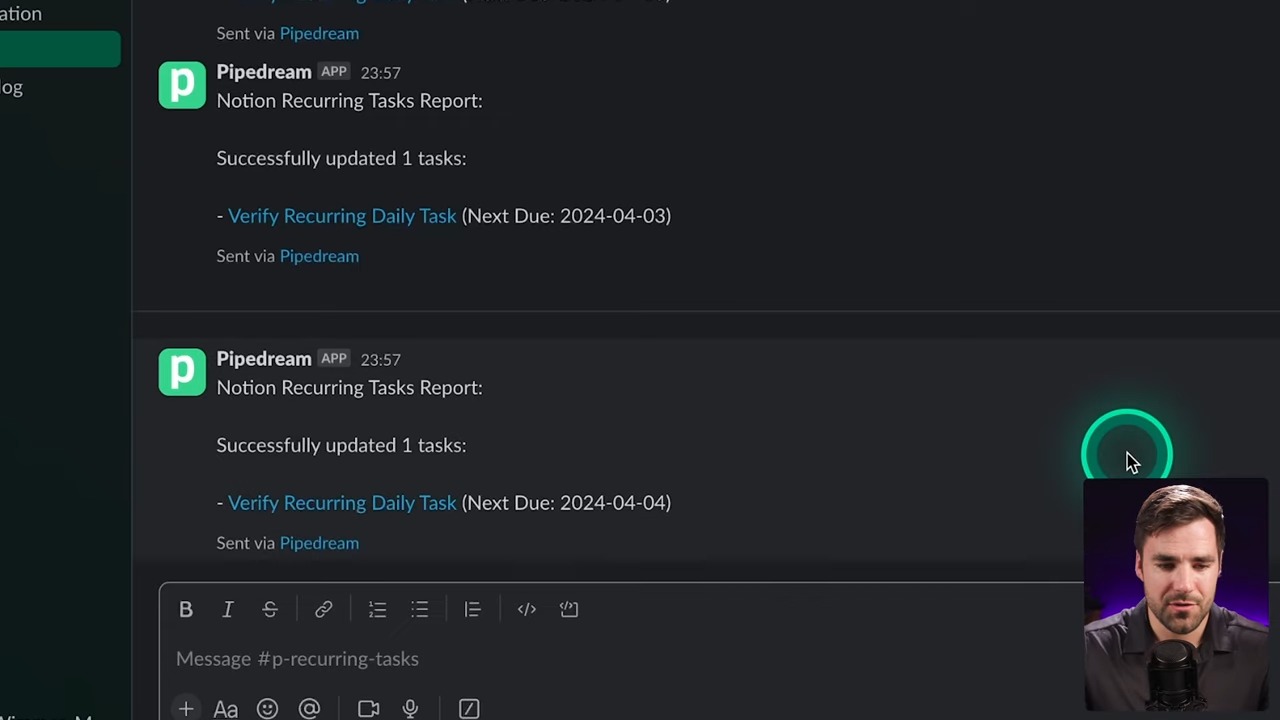1280x720 pixels.
Task: Open the attachments plus menu
Action: pos(186,709)
